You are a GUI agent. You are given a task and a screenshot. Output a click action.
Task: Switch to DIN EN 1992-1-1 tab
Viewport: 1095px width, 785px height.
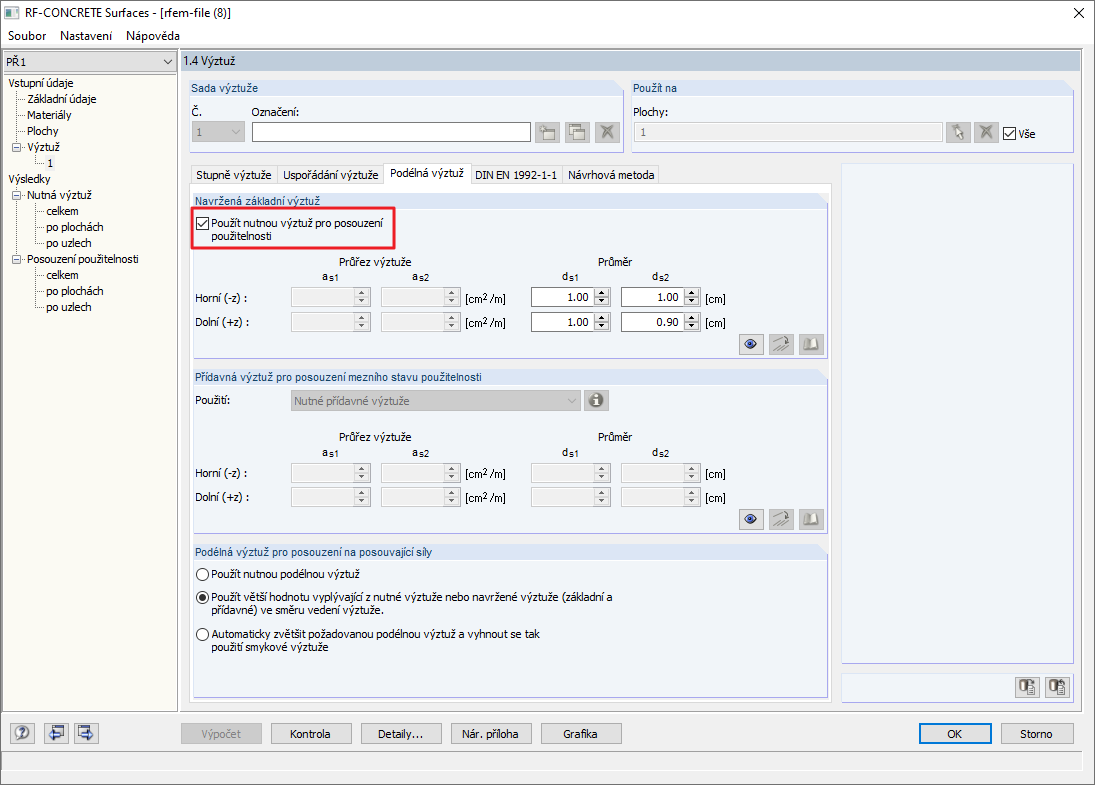pyautogui.click(x=515, y=175)
